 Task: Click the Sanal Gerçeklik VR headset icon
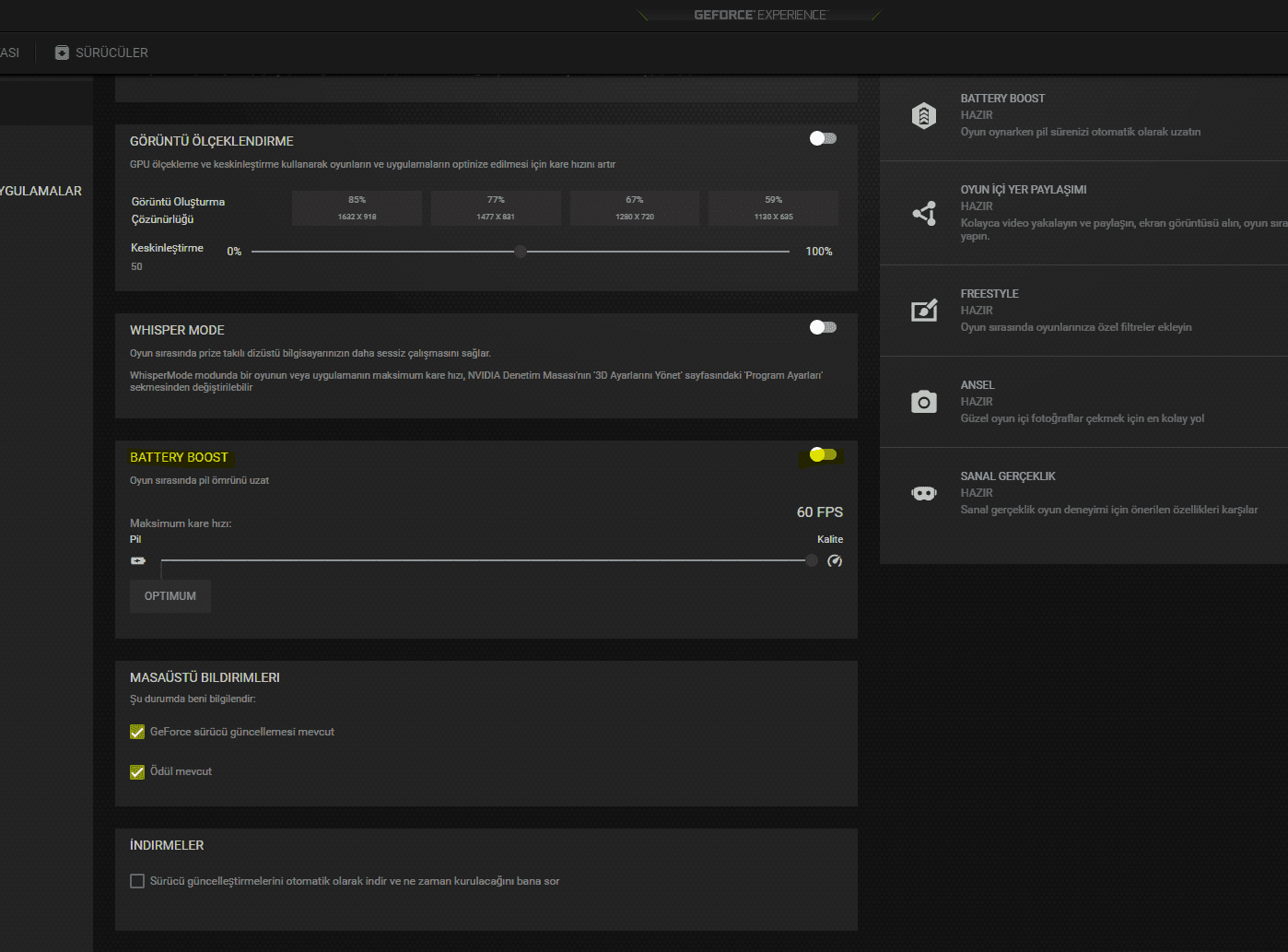point(924,493)
